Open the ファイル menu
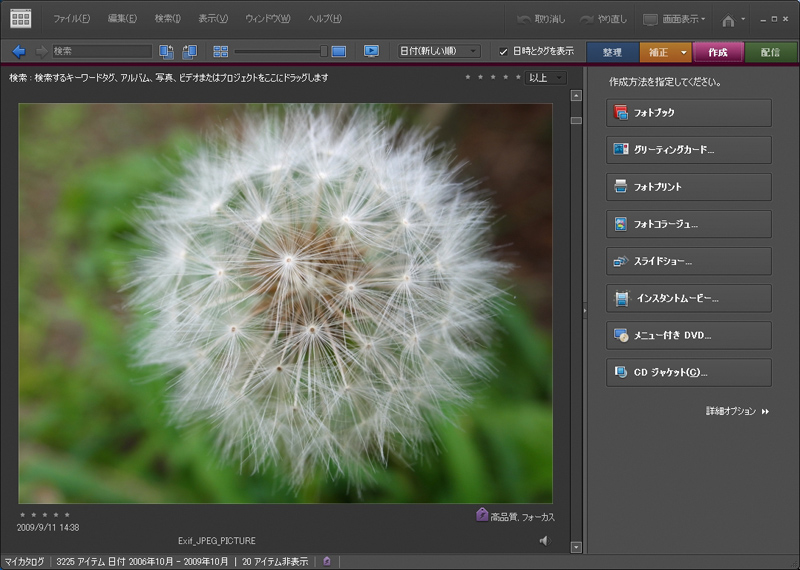This screenshot has width=800, height=570. tap(70, 19)
